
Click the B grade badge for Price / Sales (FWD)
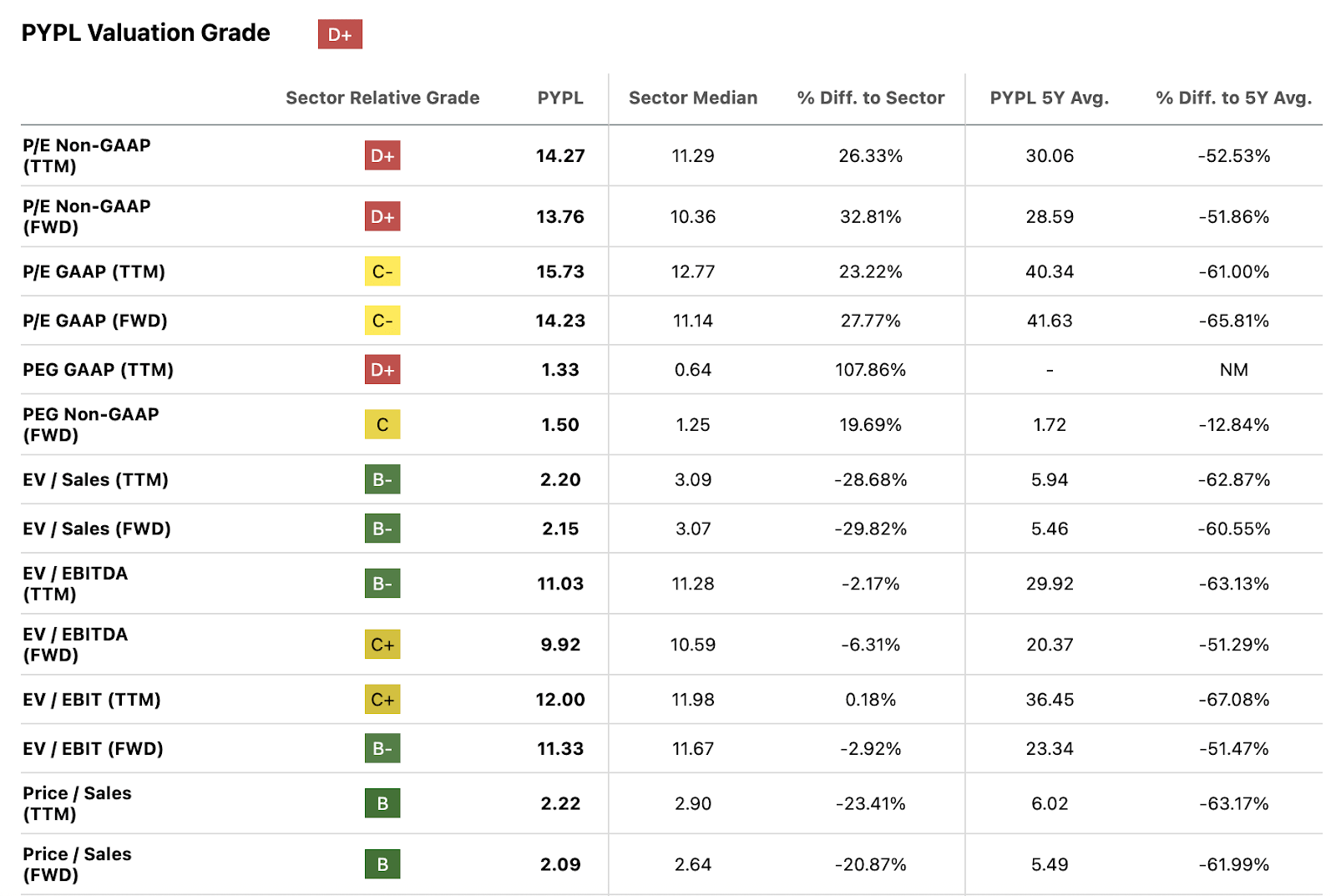(x=382, y=864)
